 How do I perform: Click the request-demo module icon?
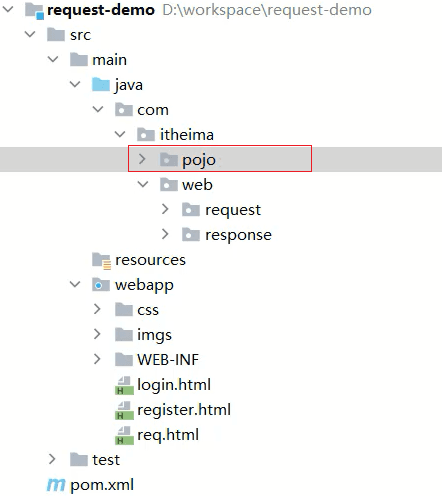coord(34,11)
